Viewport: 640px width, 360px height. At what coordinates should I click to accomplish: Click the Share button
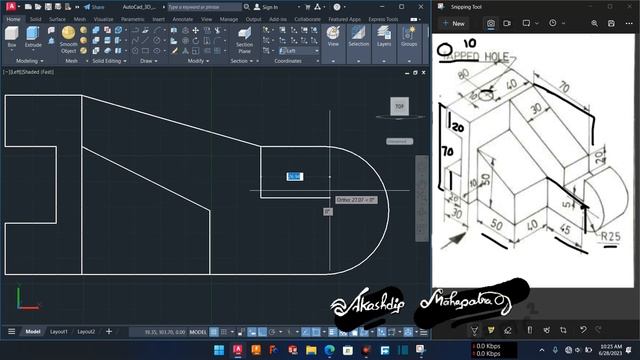[93, 7]
